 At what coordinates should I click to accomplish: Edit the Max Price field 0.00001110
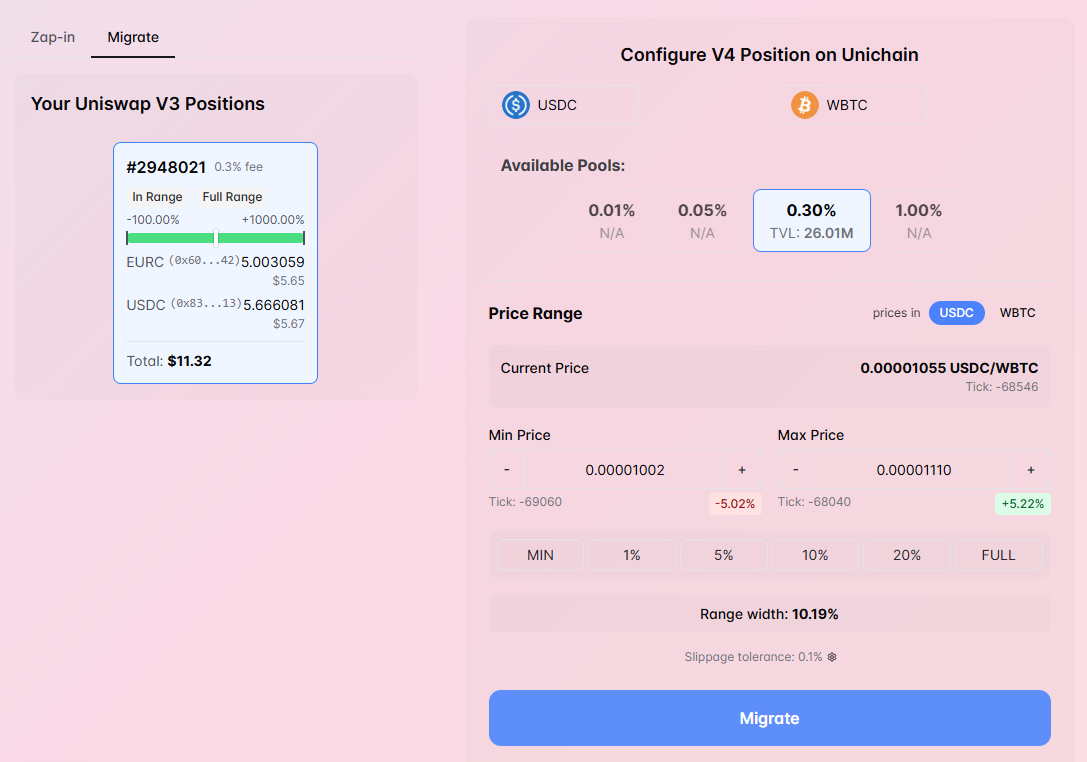coord(913,470)
